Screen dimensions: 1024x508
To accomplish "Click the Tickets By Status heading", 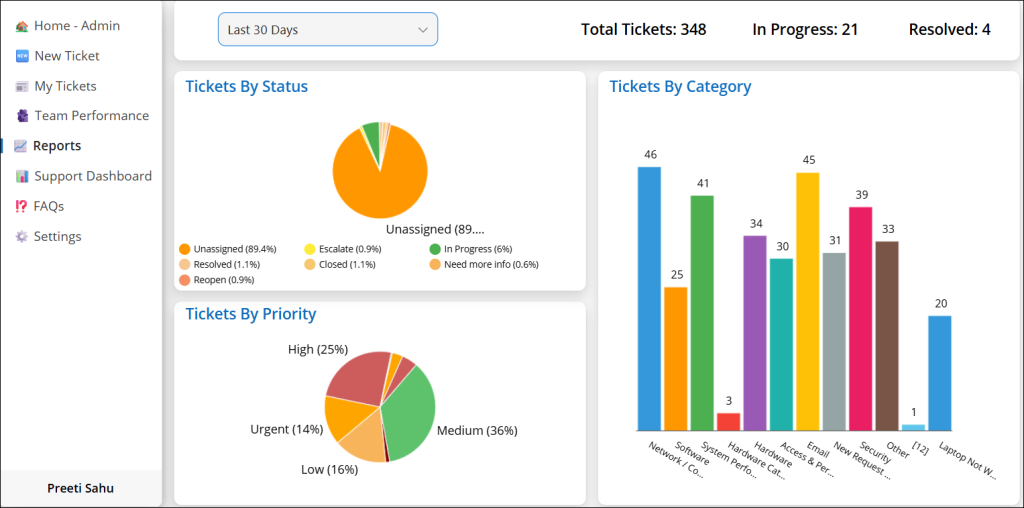I will 247,86.
